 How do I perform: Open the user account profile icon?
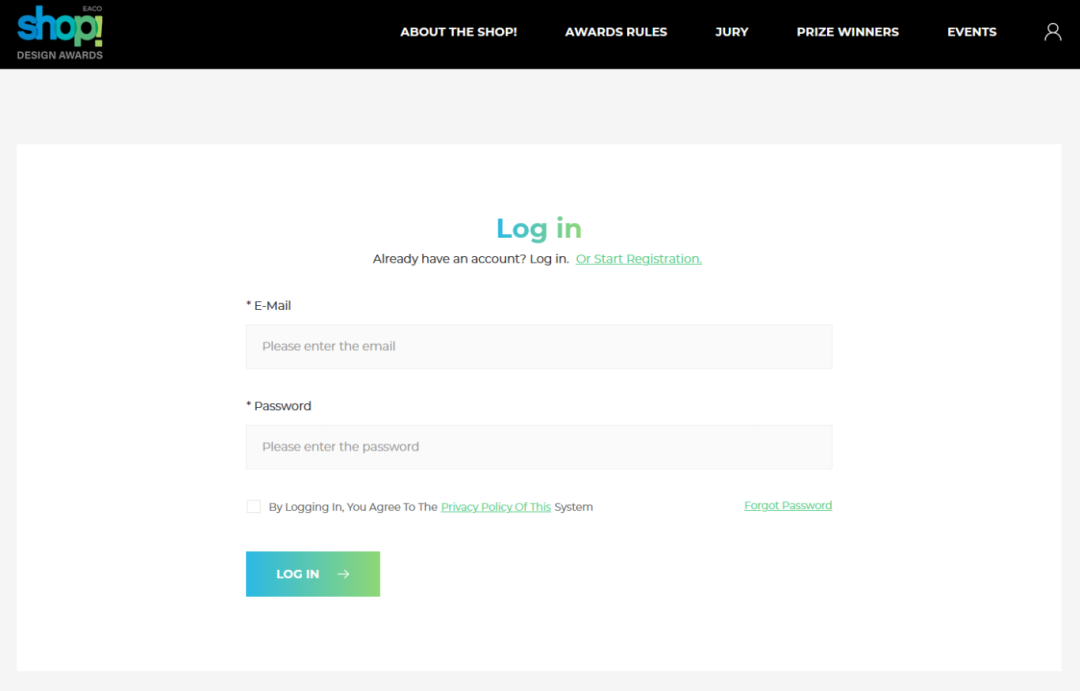[1052, 32]
